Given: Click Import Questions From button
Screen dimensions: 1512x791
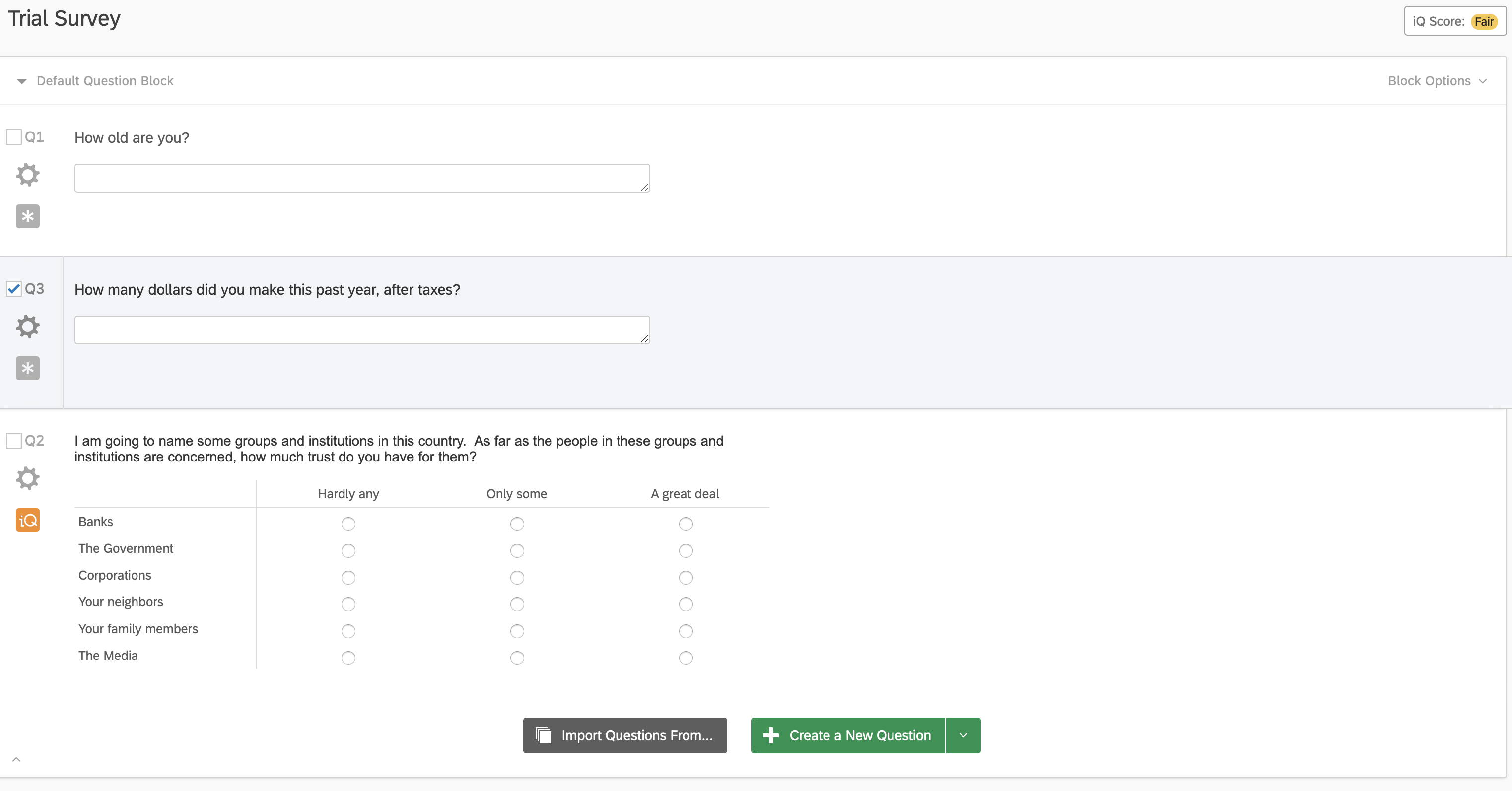Looking at the screenshot, I should pyautogui.click(x=624, y=735).
